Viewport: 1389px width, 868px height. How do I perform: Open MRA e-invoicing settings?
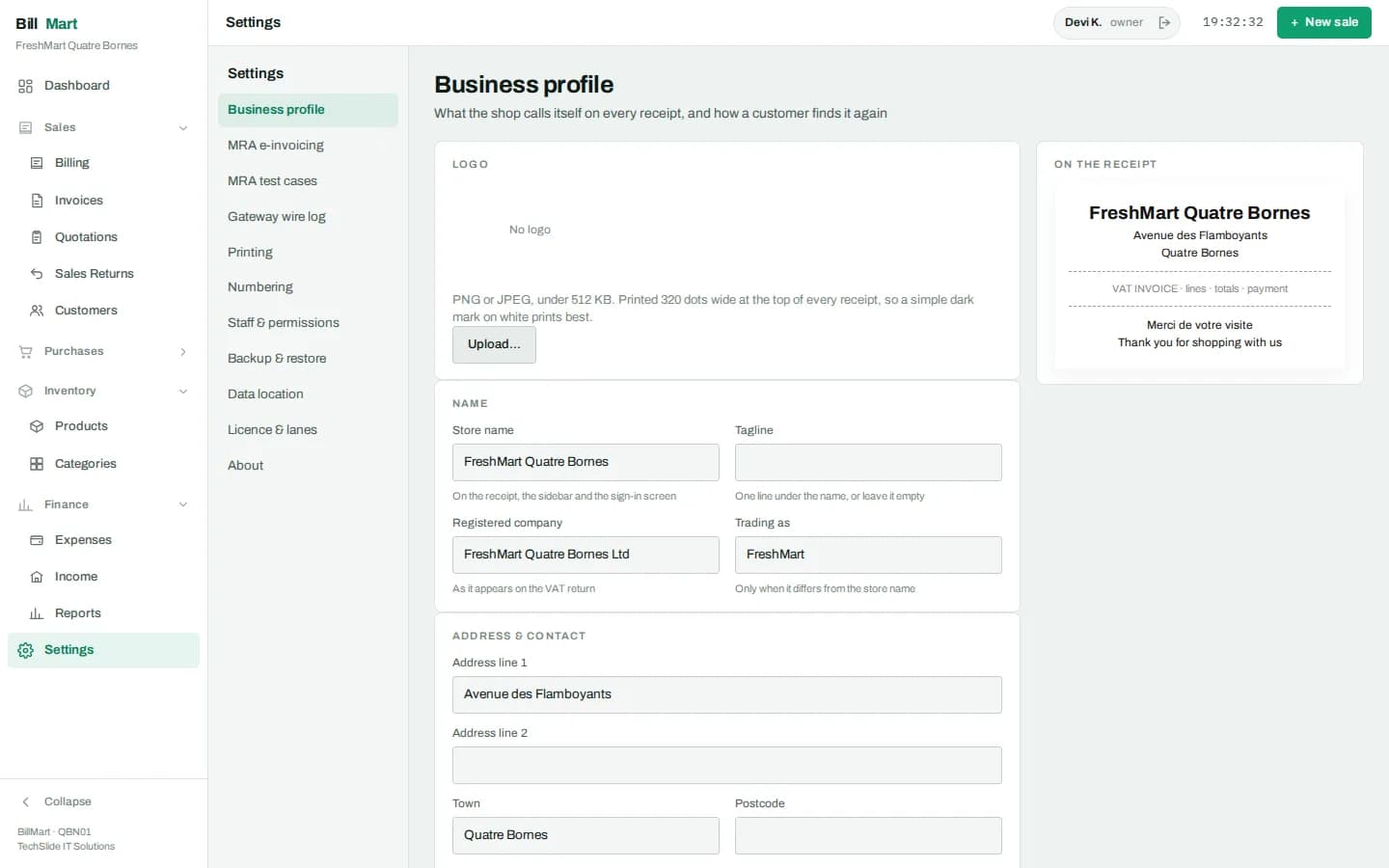[308, 146]
